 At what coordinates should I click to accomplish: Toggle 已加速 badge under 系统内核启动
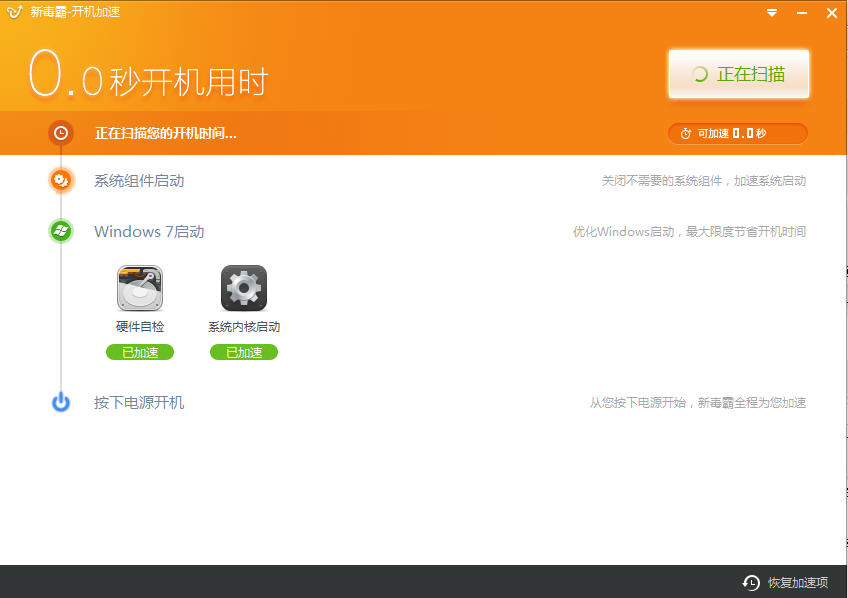(x=244, y=352)
